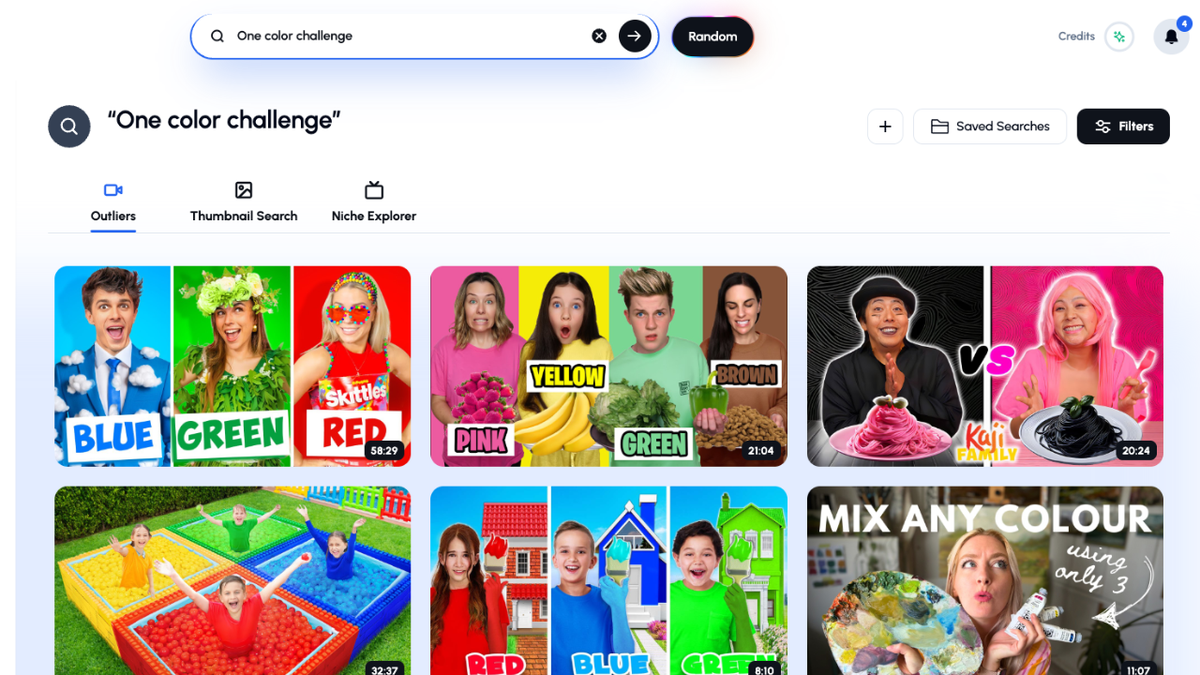Image resolution: width=1200 pixels, height=675 pixels.
Task: Open the Pink Yellow Green Brown thumbnail
Action: tap(609, 366)
